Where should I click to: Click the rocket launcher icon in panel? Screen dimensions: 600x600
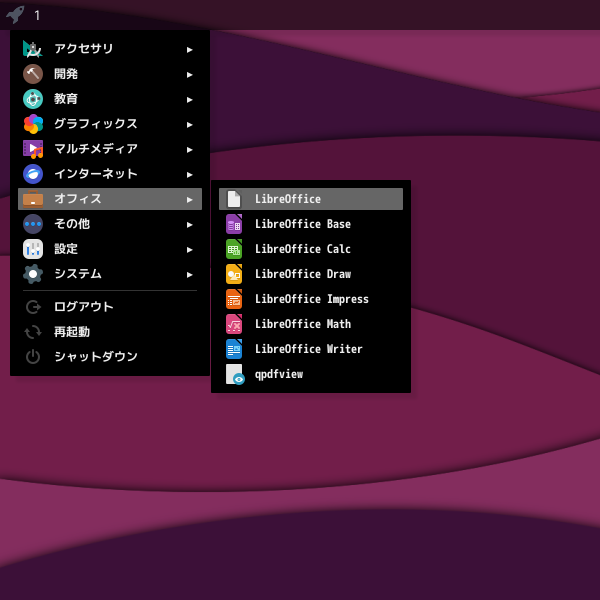tap(15, 15)
